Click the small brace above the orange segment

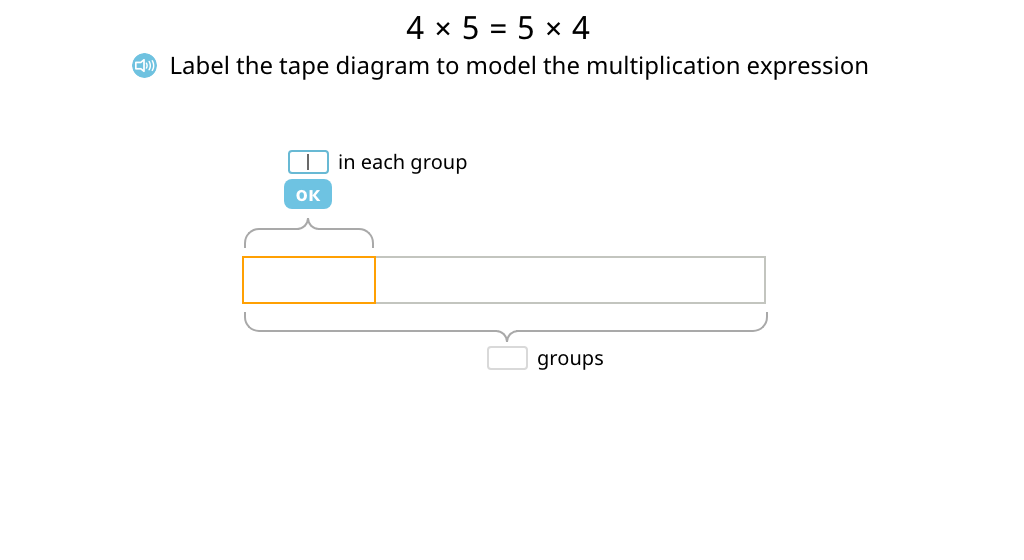309,234
